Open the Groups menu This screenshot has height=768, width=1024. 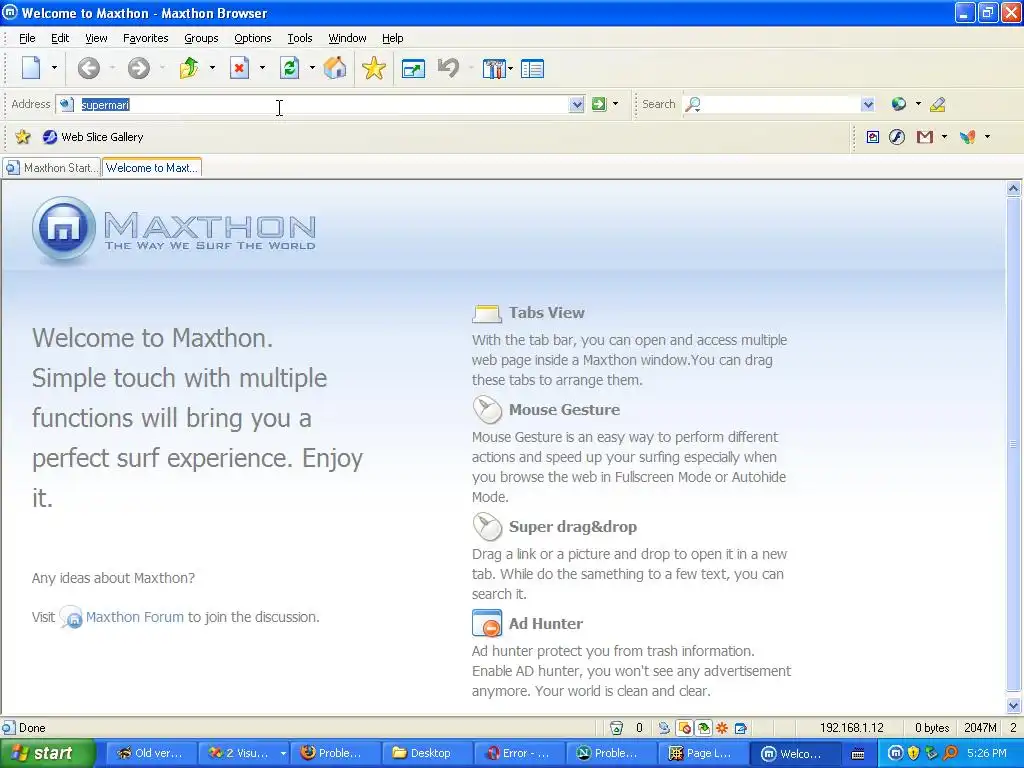(201, 38)
